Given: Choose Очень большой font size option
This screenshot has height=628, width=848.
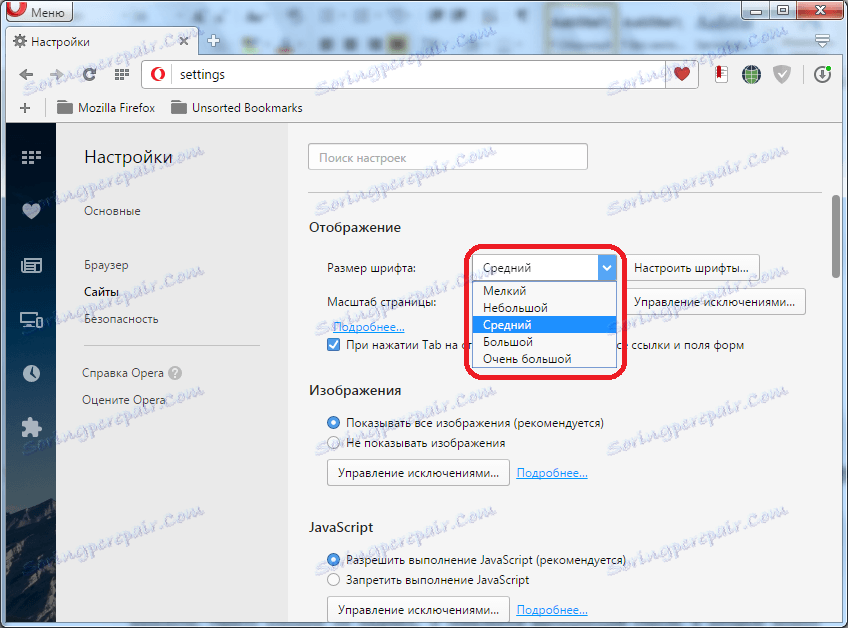Looking at the screenshot, I should pyautogui.click(x=544, y=359).
